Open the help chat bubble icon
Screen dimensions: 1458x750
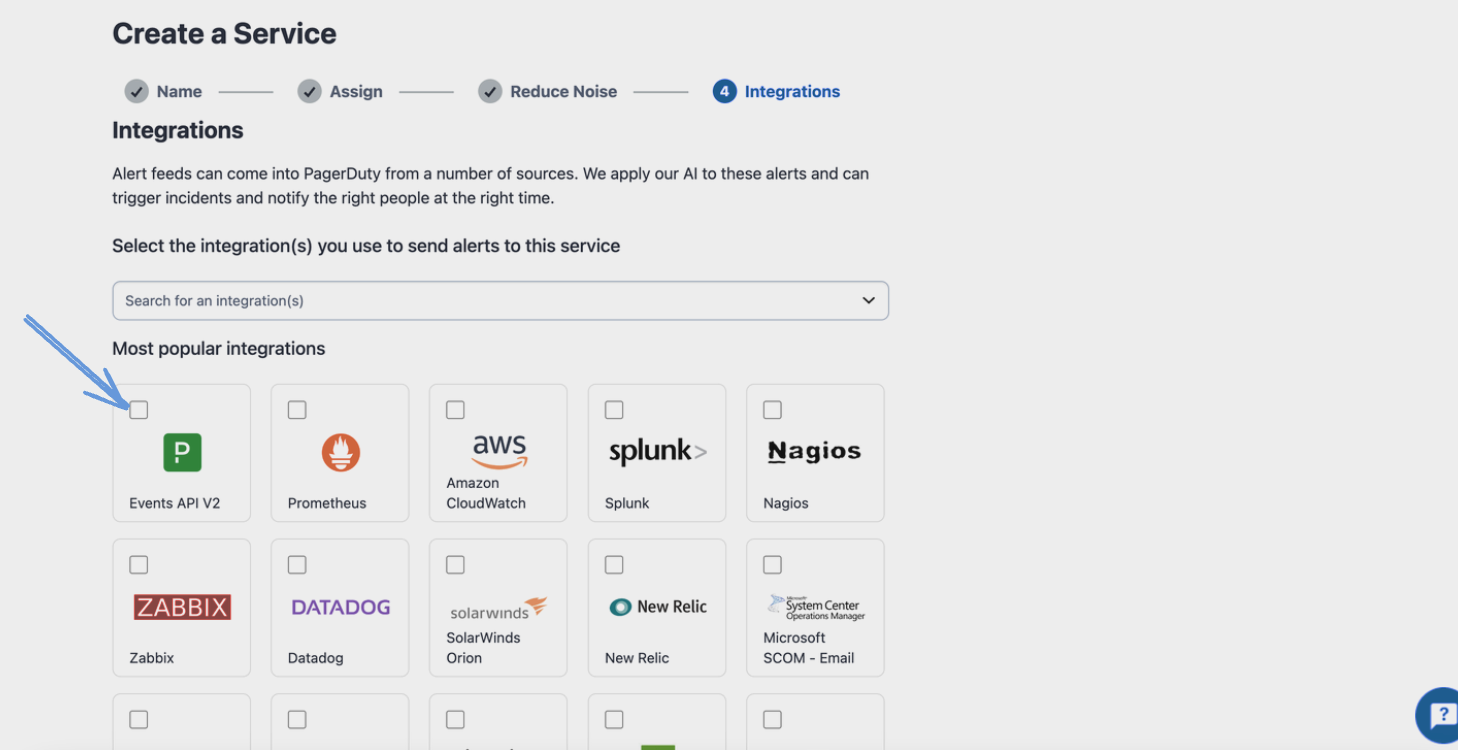click(x=1440, y=716)
